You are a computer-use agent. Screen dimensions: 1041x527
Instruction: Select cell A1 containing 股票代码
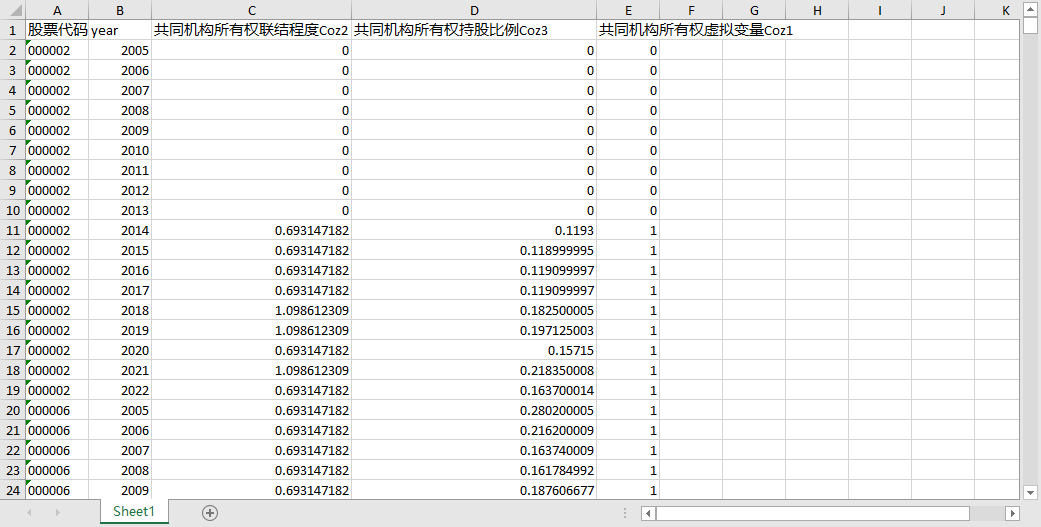(x=56, y=31)
